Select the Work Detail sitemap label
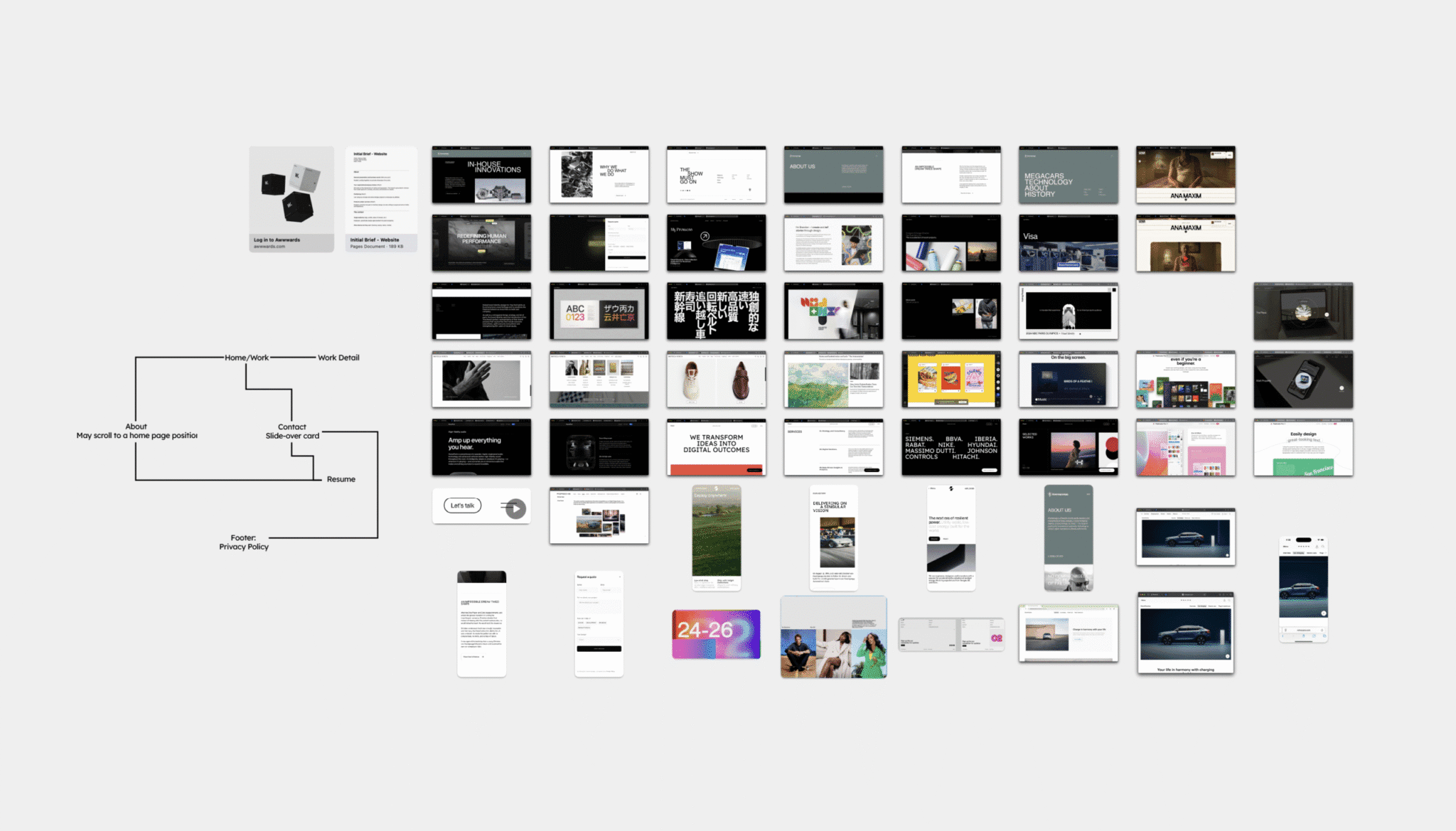This screenshot has width=1456, height=831. coord(338,358)
